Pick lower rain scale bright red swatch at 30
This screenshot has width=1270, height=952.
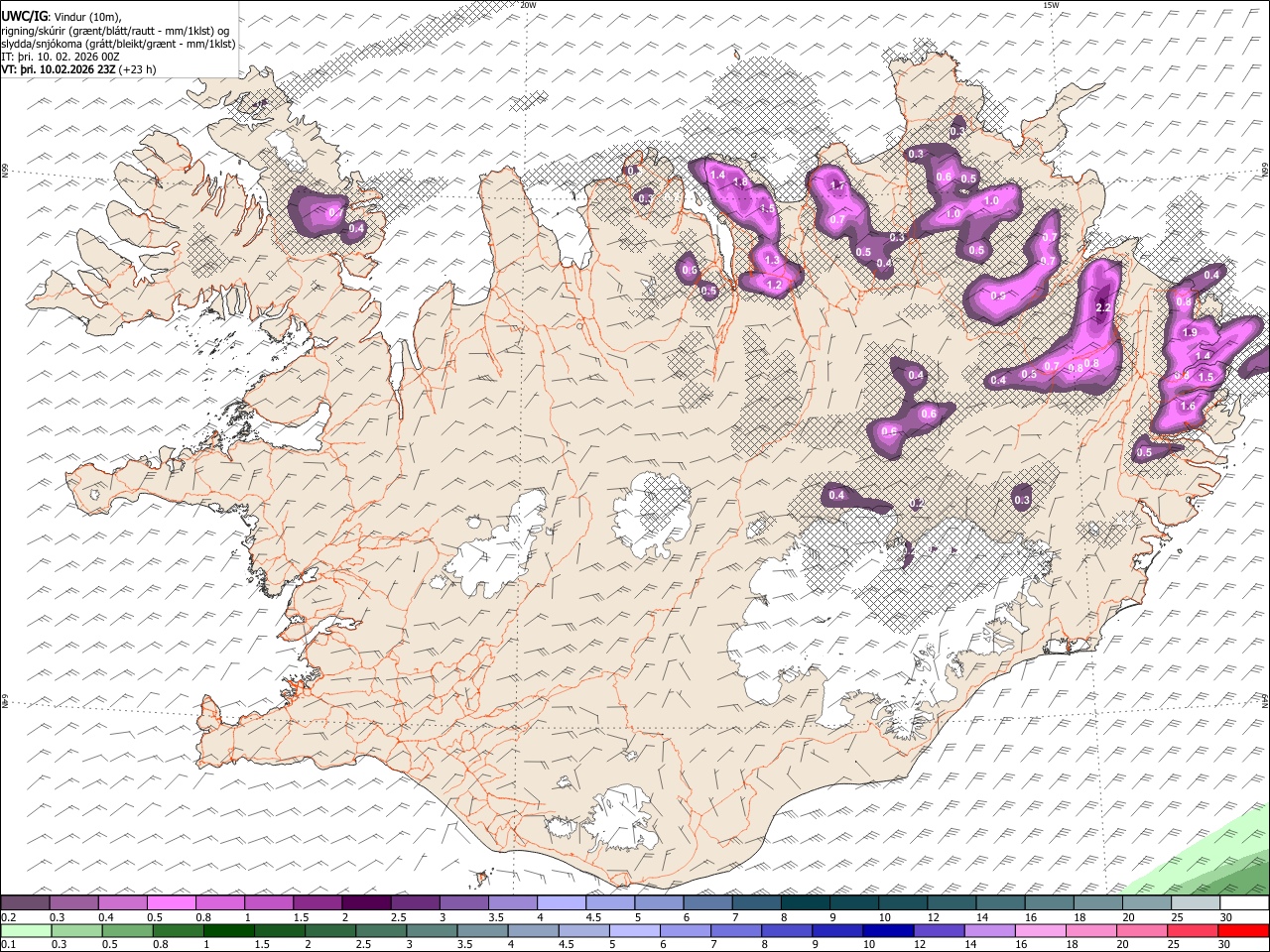point(1244,930)
